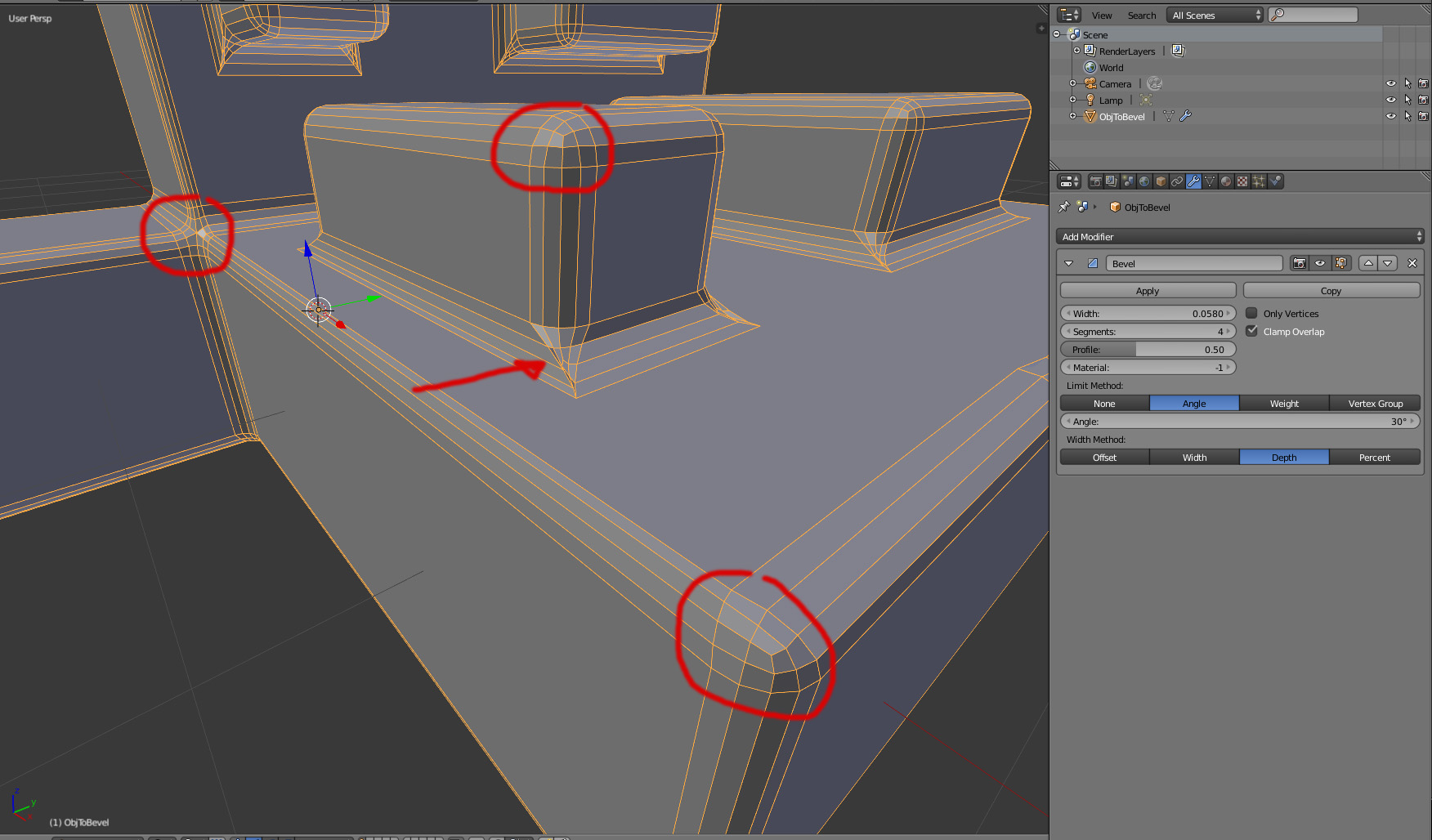
Task: Click the pin icon in properties breadcrumb
Action: pyautogui.click(x=1064, y=207)
